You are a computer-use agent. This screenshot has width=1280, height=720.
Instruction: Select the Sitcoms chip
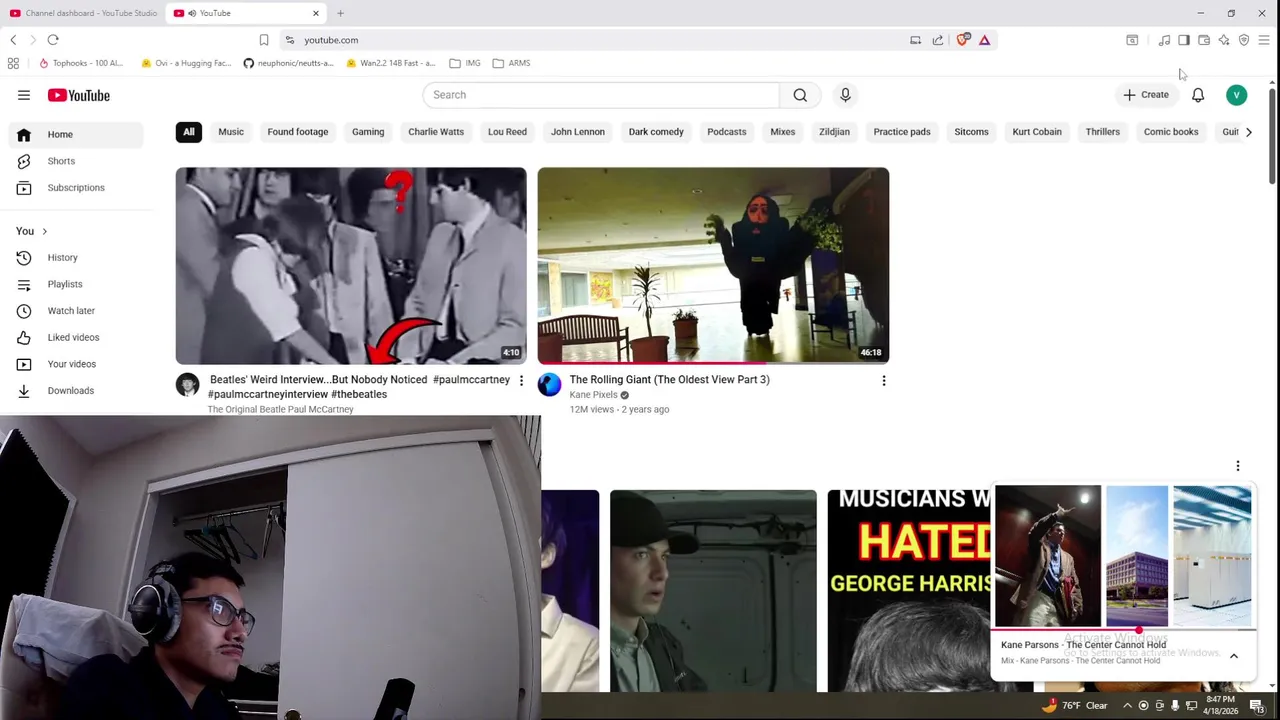[971, 132]
